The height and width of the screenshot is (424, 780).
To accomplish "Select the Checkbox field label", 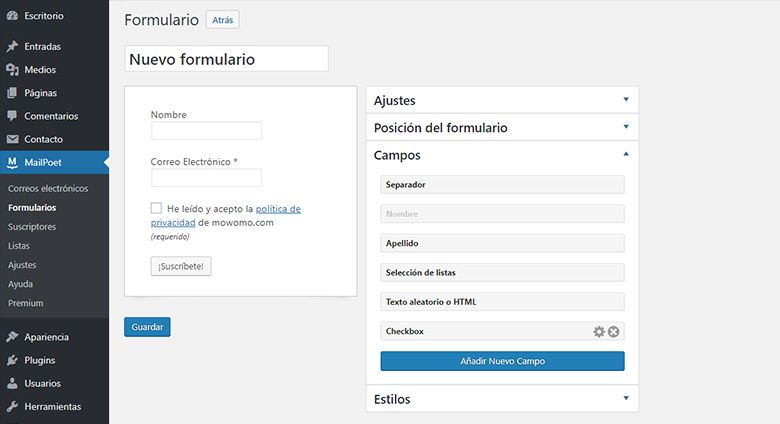I will point(405,331).
